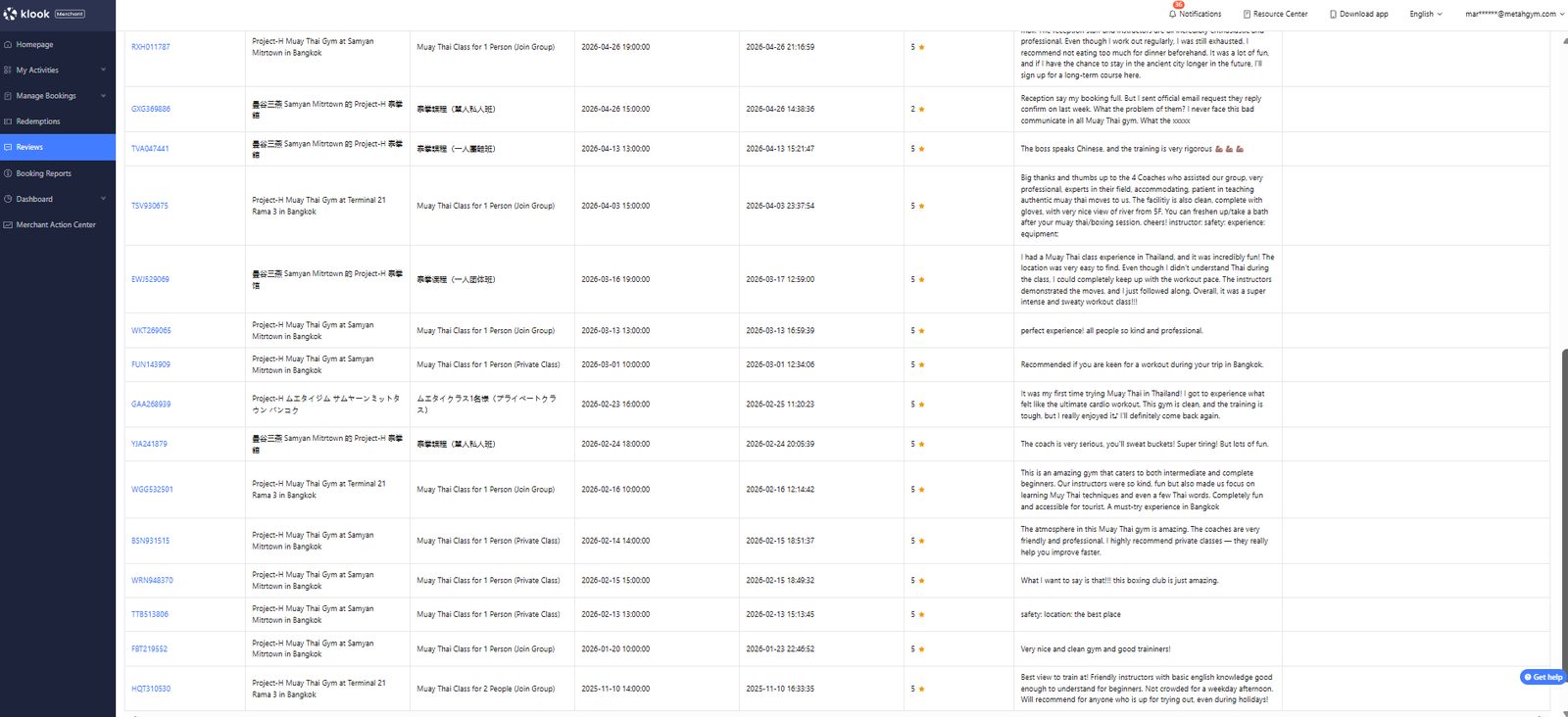Click the review 'safety: location: the best place'

(1070, 614)
